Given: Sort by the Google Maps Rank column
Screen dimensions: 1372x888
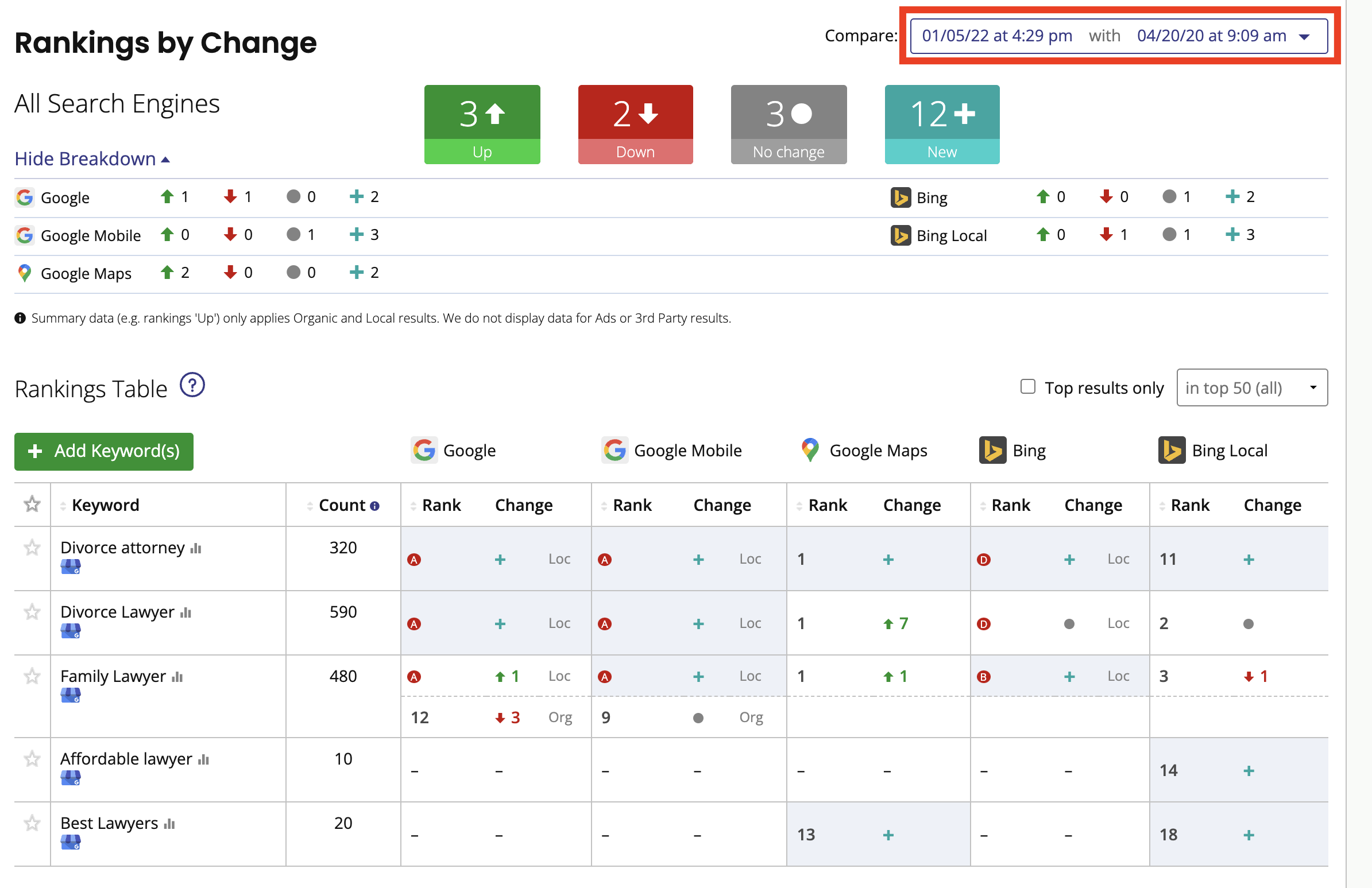Looking at the screenshot, I should tap(826, 505).
